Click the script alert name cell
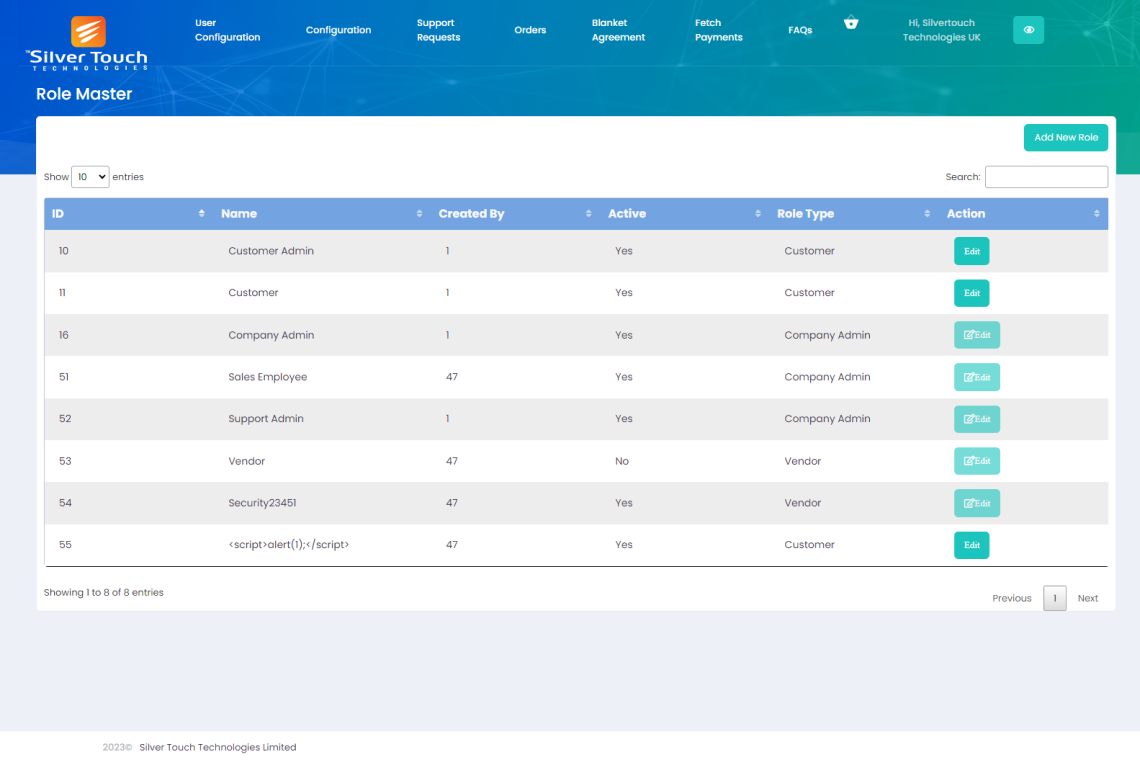This screenshot has width=1140, height=760. click(289, 544)
